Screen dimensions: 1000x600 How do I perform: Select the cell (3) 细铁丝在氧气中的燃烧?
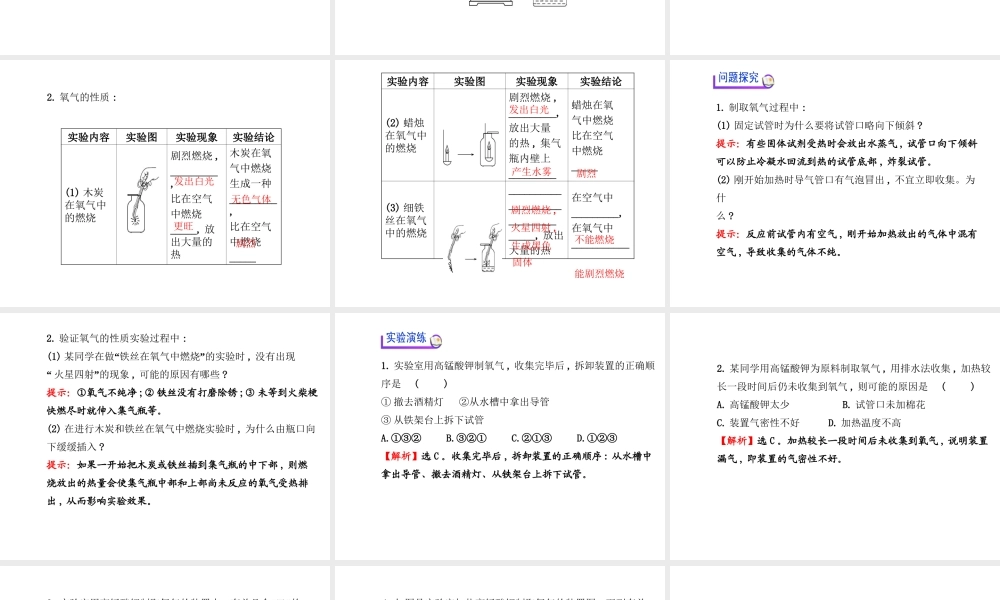tap(406, 220)
